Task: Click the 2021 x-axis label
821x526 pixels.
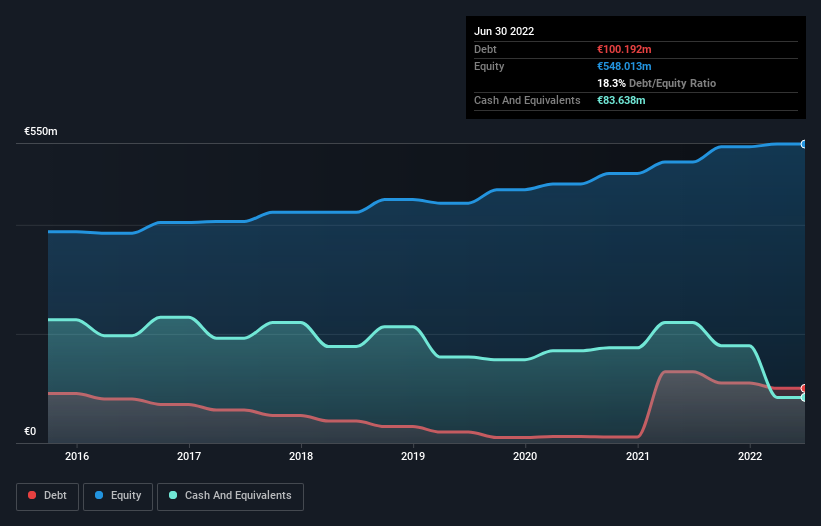Action: pyautogui.click(x=638, y=456)
